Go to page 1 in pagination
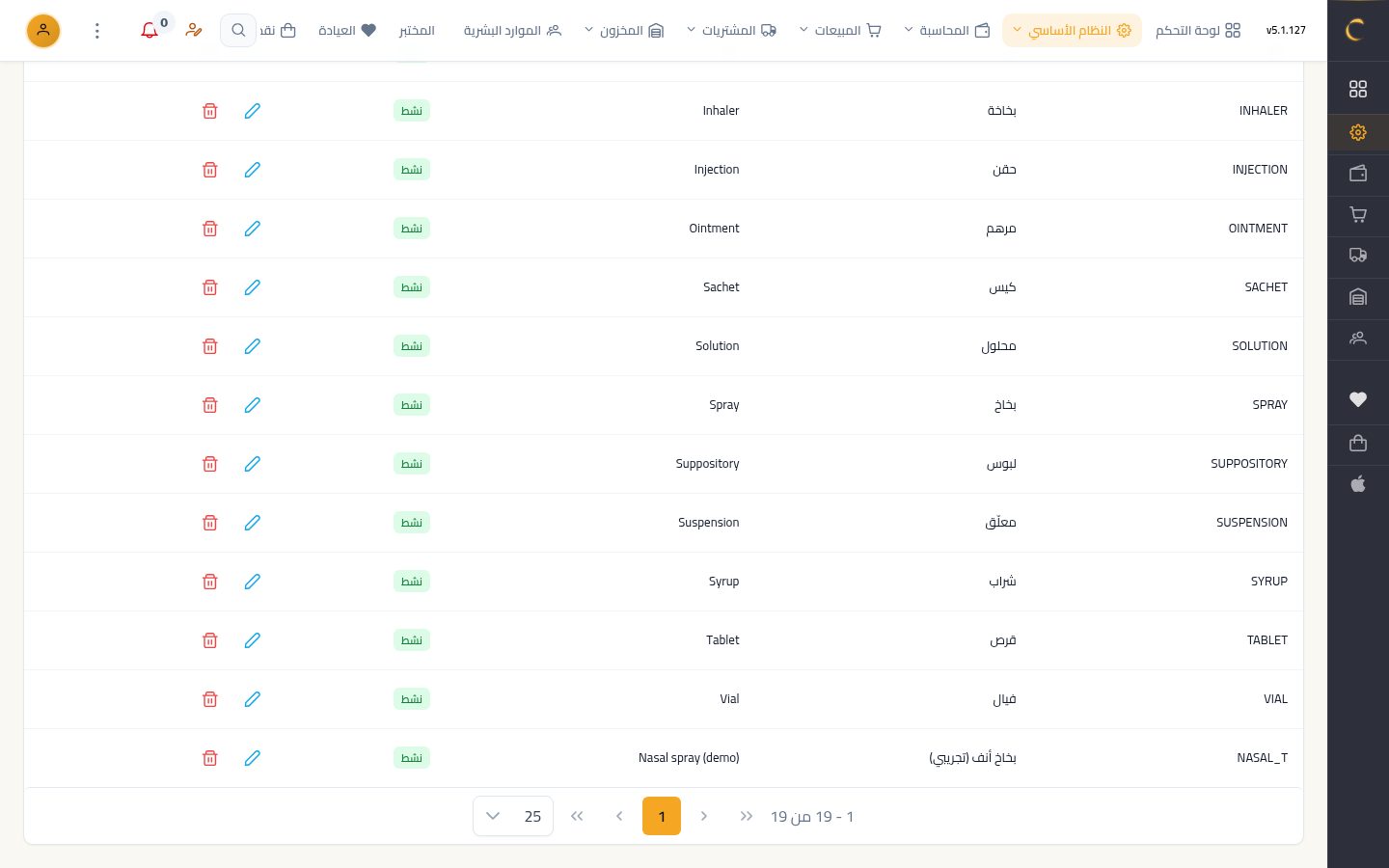1389x868 pixels. click(662, 816)
